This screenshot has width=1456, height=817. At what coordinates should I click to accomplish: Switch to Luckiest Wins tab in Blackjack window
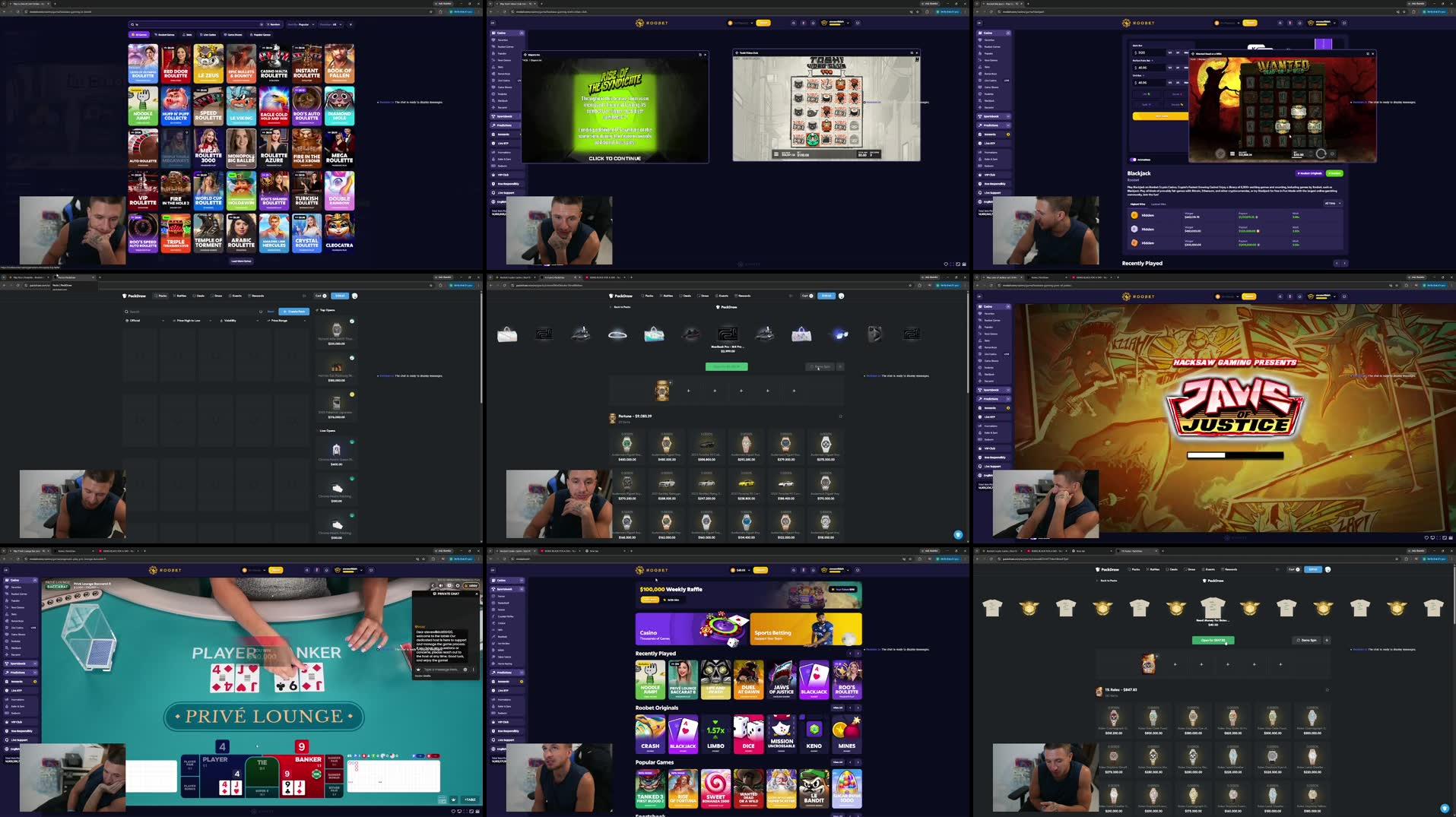(1159, 204)
